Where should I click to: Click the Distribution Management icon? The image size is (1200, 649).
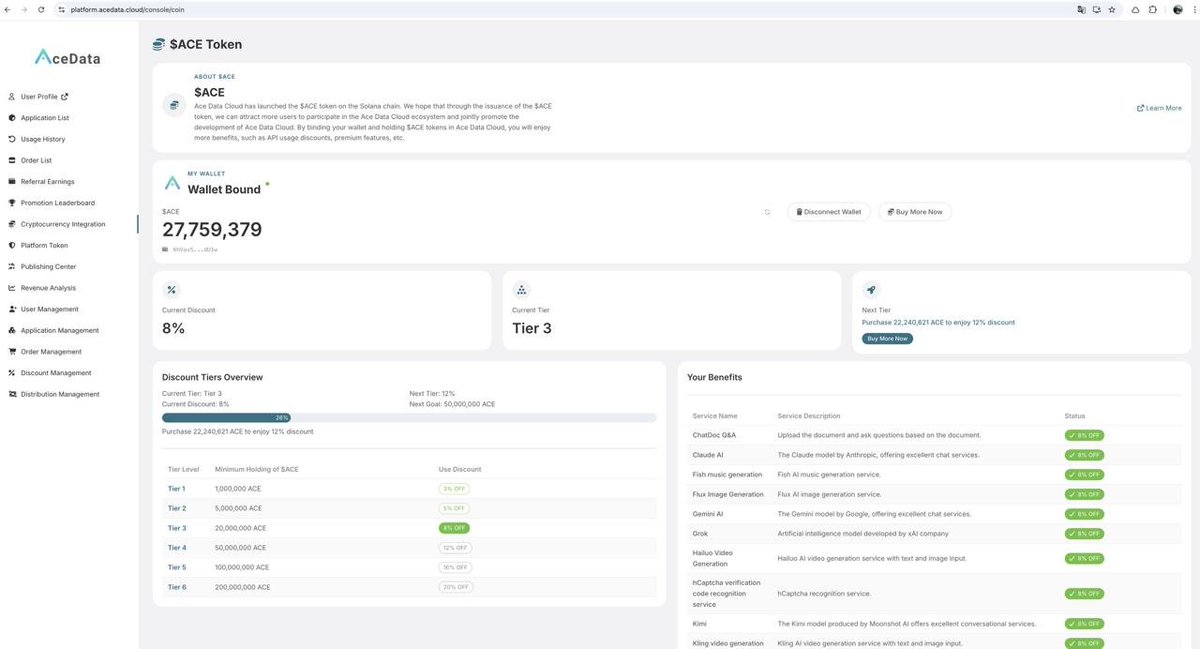[x=12, y=394]
